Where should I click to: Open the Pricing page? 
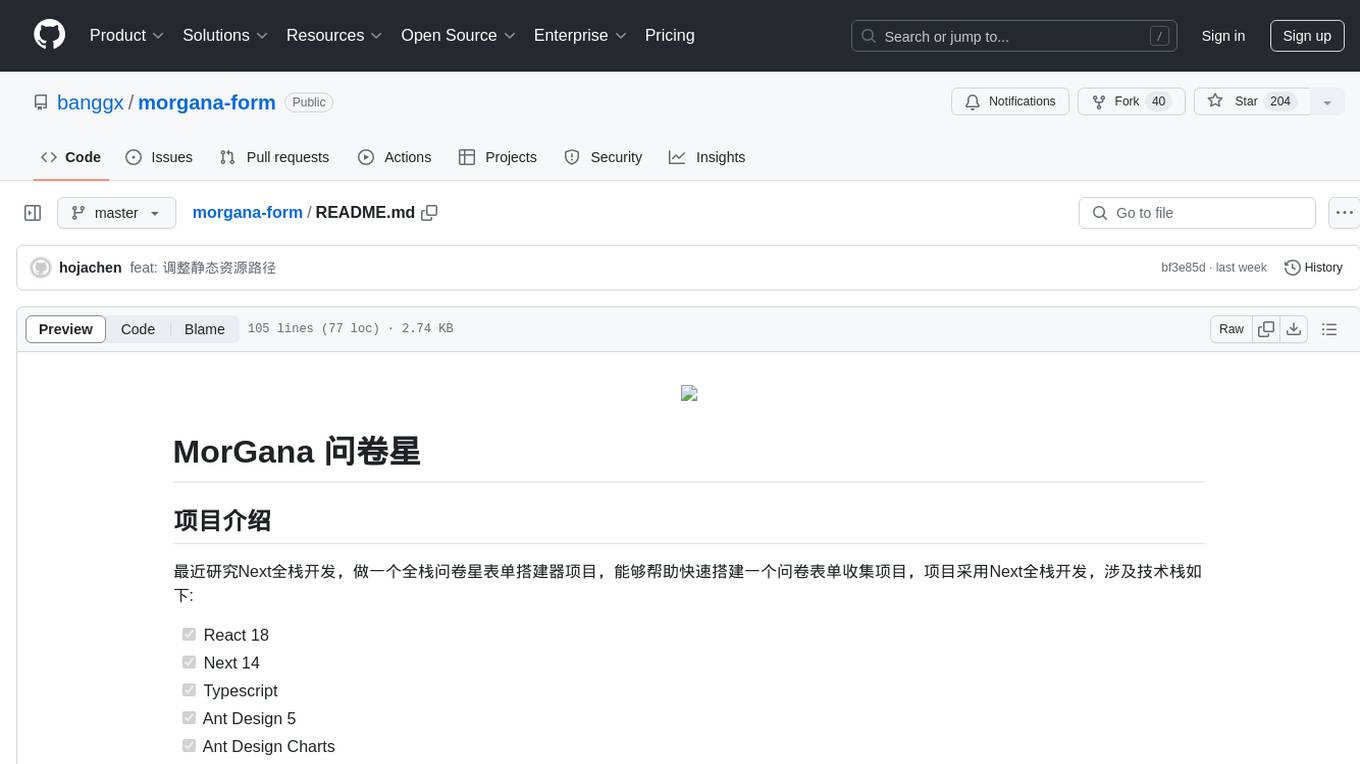pos(670,35)
